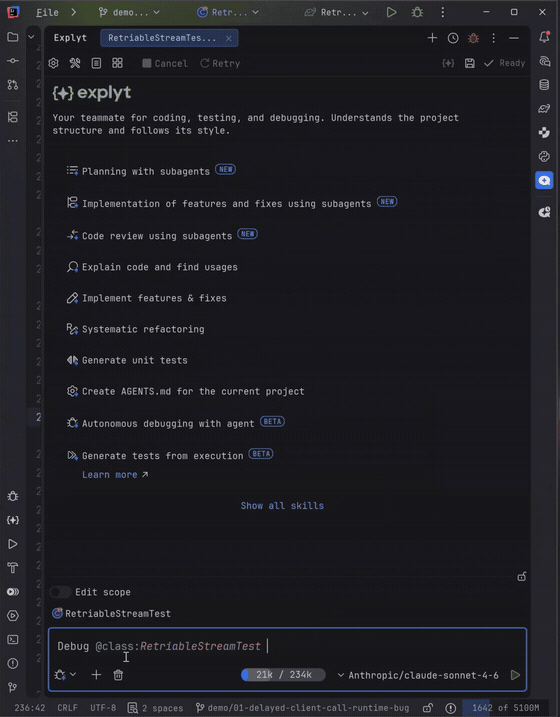Delete prompt with trash icon
The width and height of the screenshot is (560, 717).
[118, 675]
